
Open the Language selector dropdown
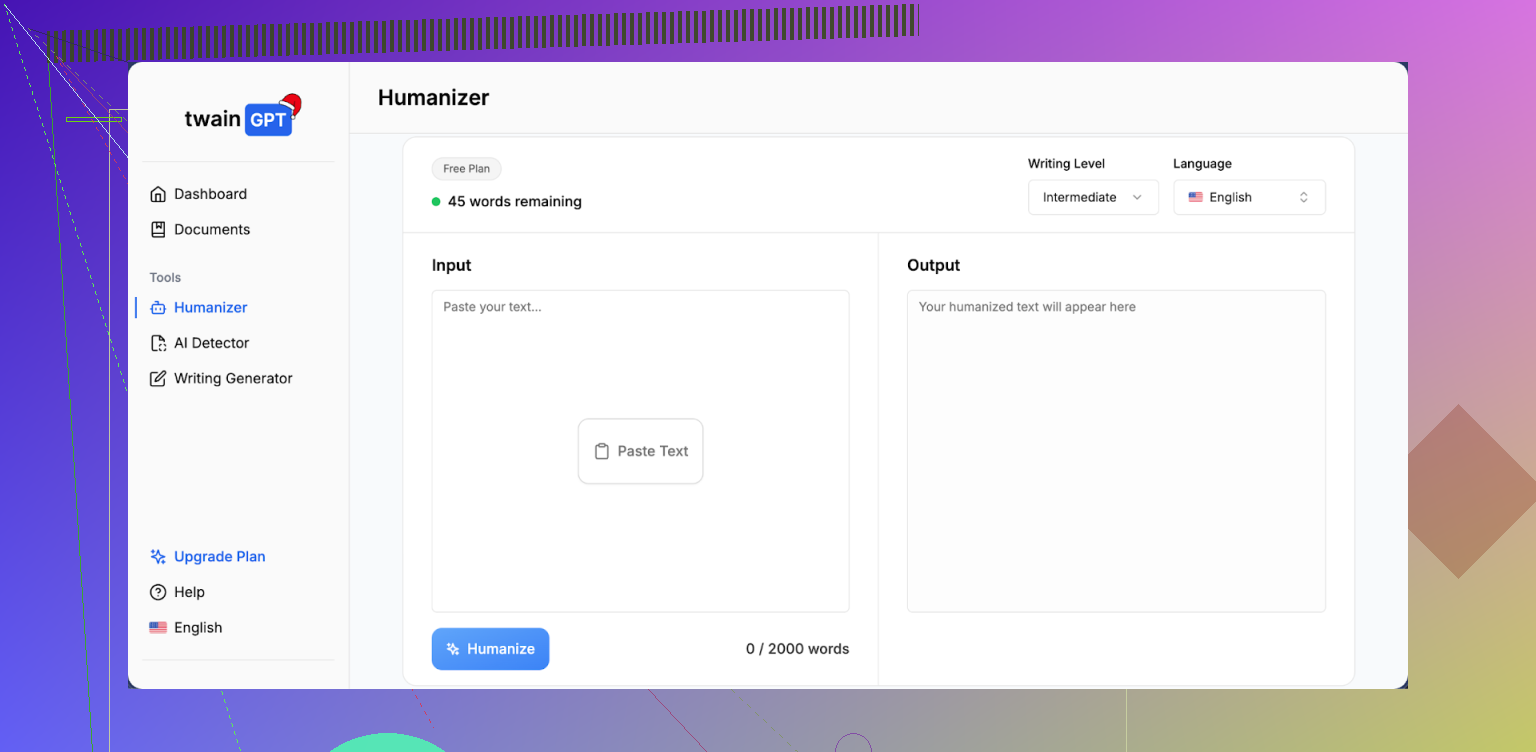click(1248, 197)
